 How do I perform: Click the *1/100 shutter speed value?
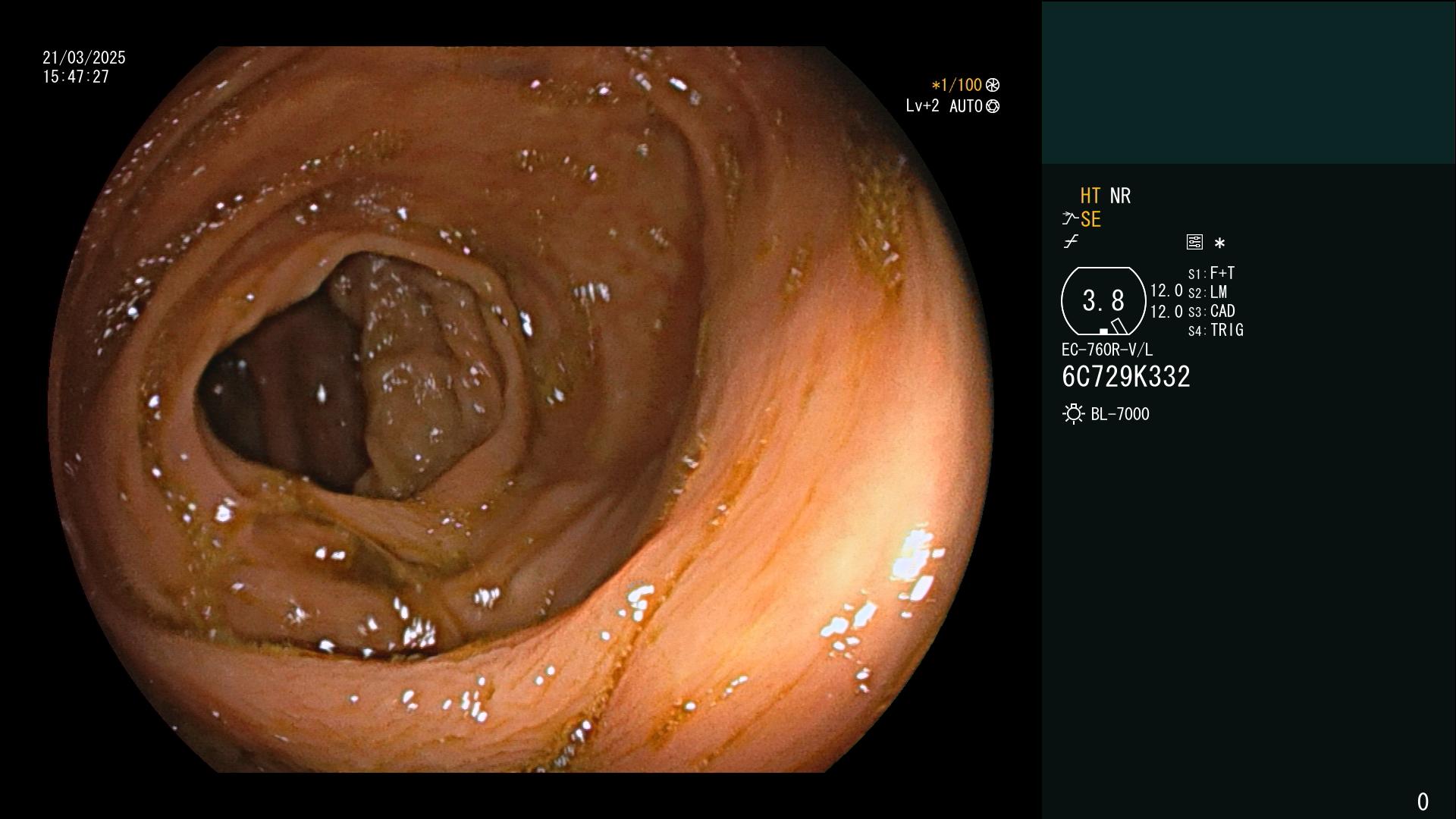pyautogui.click(x=956, y=86)
